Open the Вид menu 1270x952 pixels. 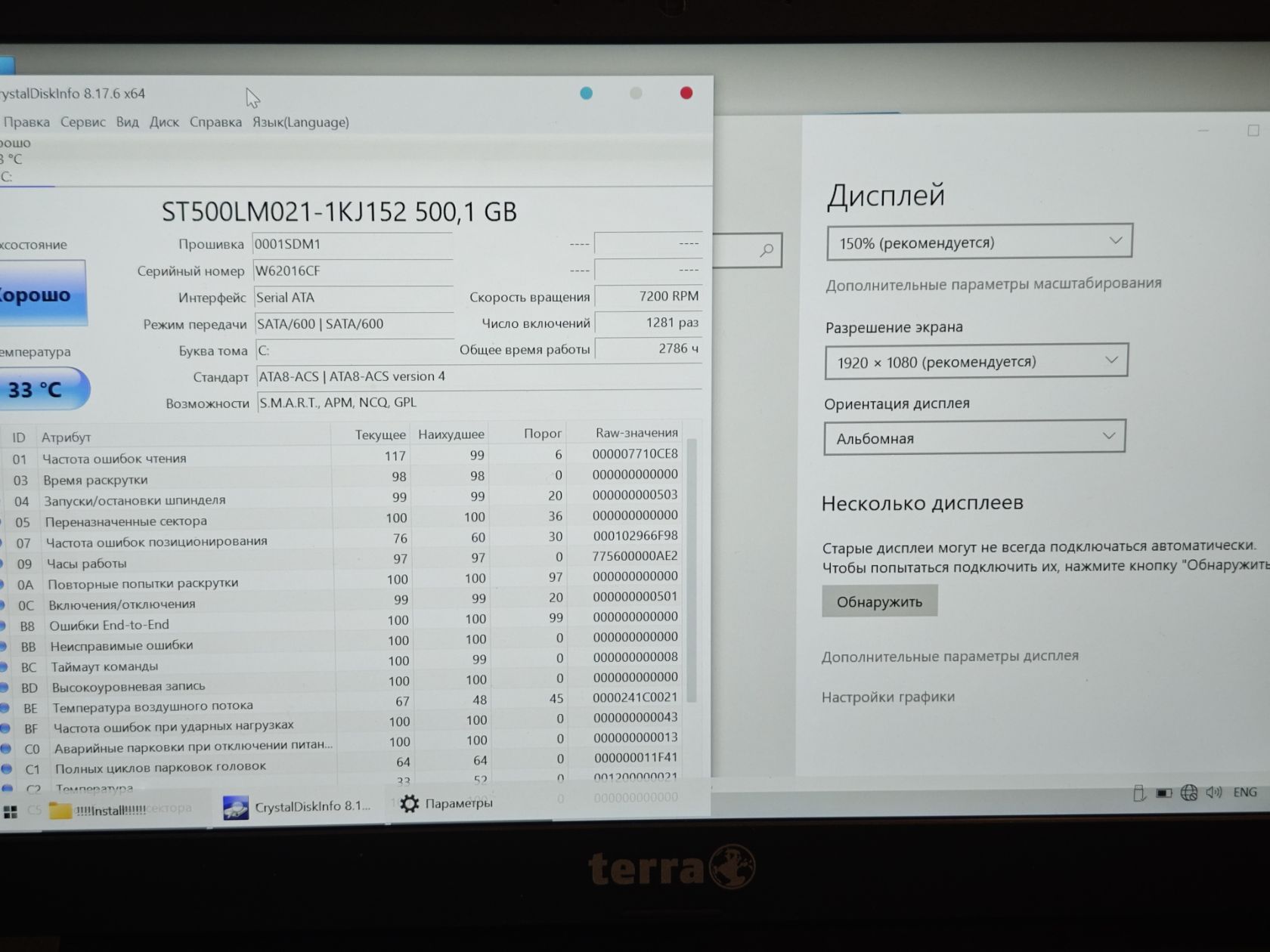point(127,122)
